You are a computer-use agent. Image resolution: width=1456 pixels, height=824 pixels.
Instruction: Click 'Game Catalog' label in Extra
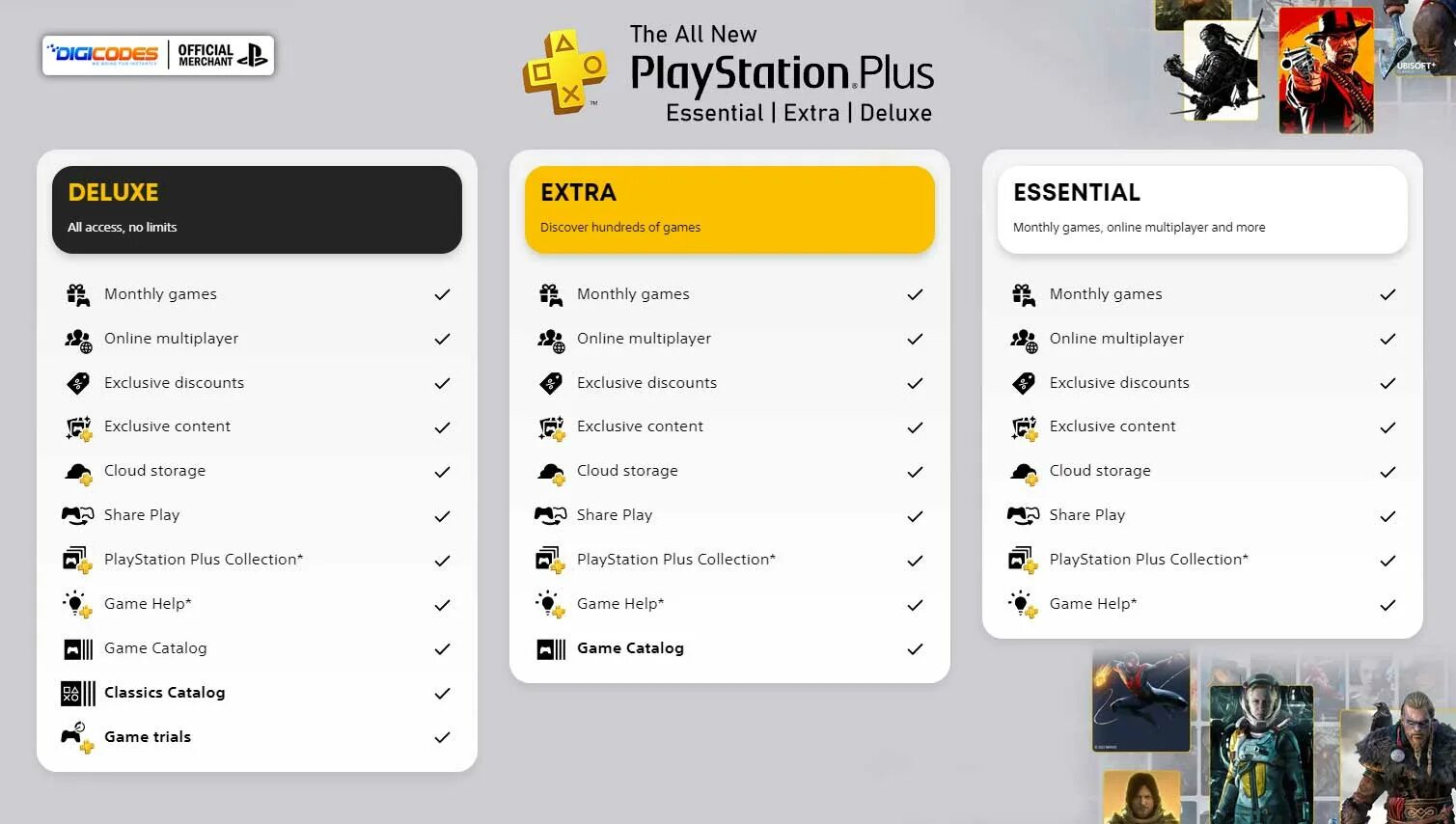tap(630, 648)
